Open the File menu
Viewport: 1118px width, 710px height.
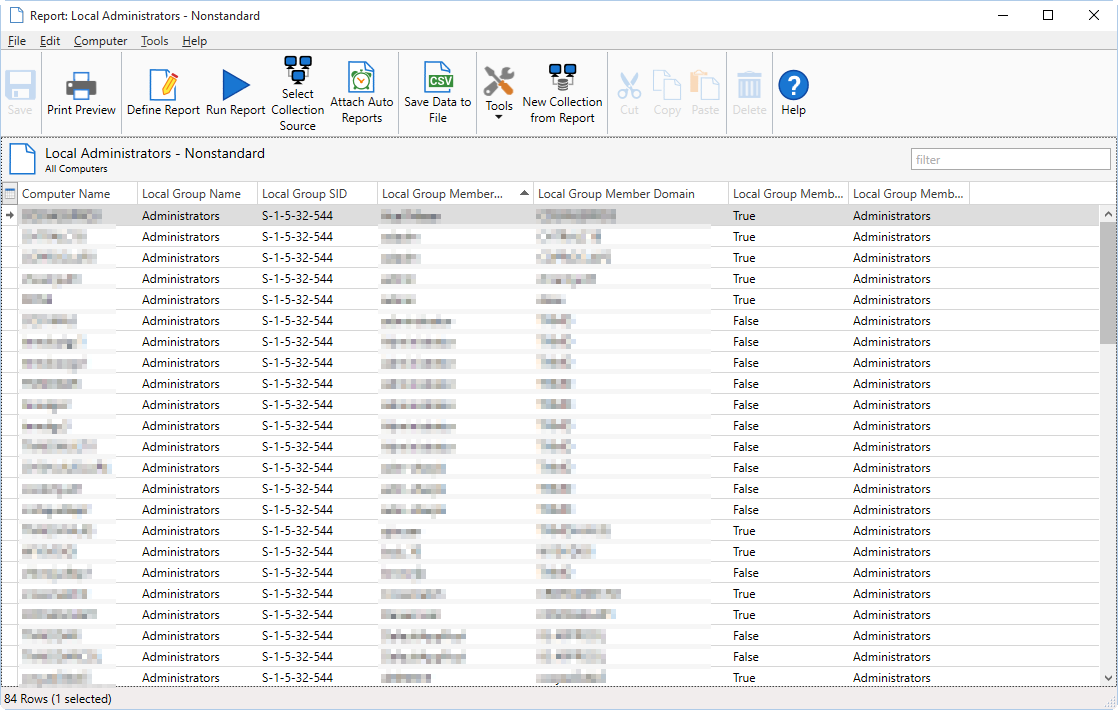point(17,41)
